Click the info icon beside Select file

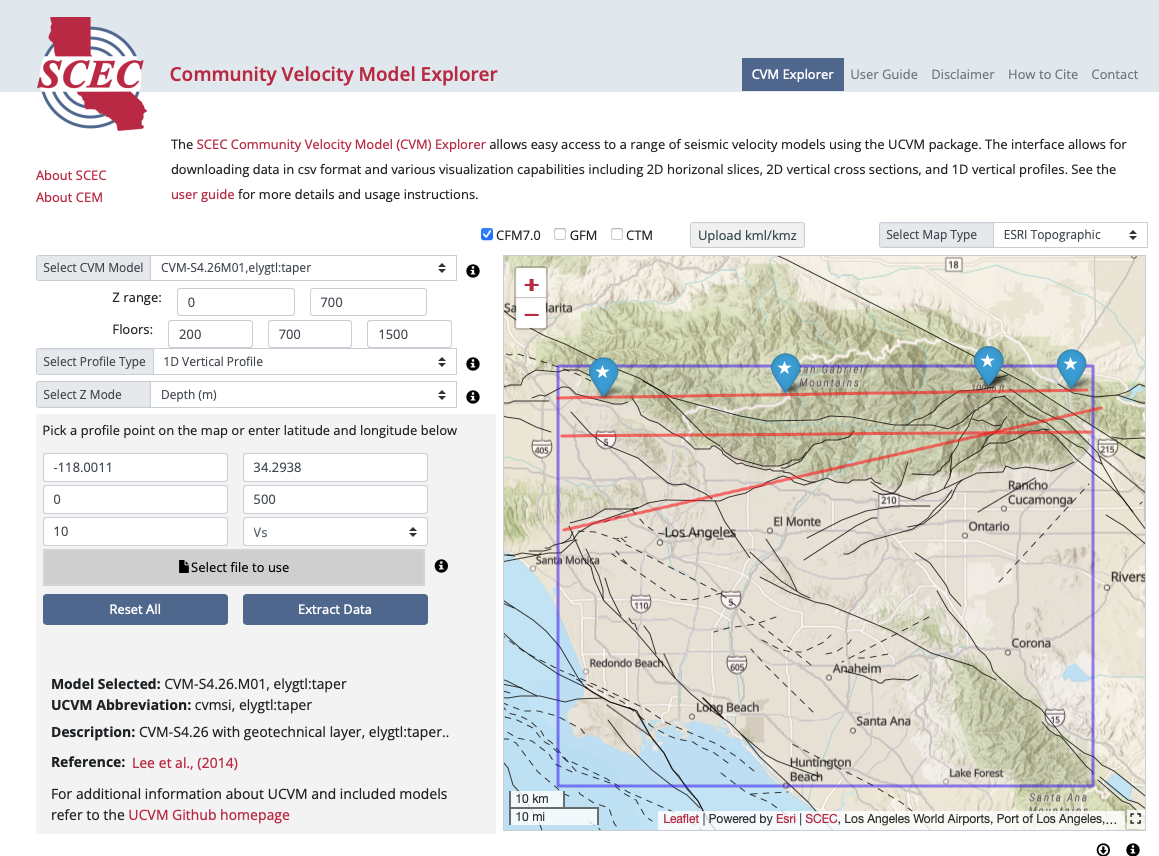(441, 566)
